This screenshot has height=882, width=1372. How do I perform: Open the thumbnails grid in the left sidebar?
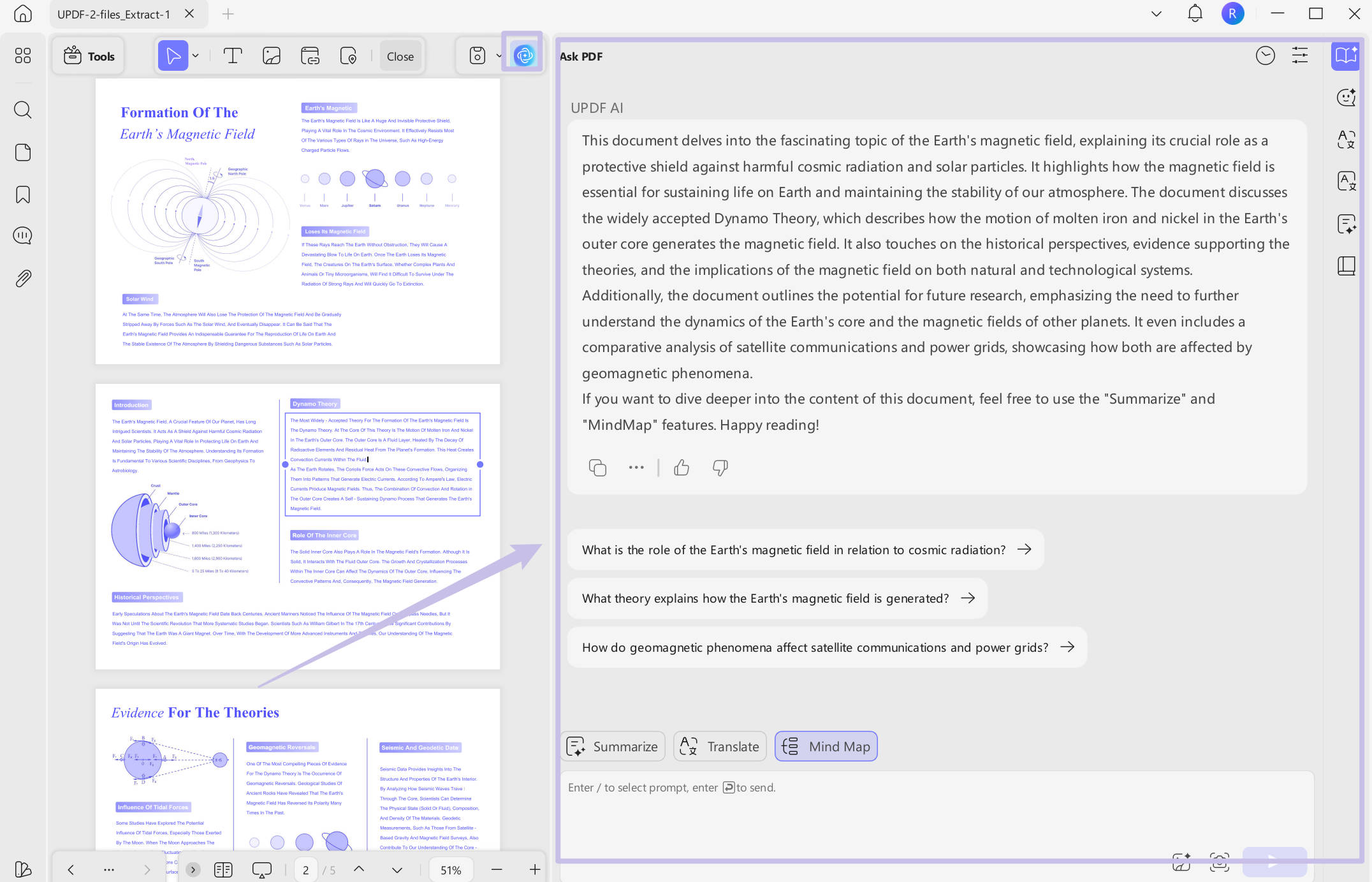pyautogui.click(x=23, y=55)
